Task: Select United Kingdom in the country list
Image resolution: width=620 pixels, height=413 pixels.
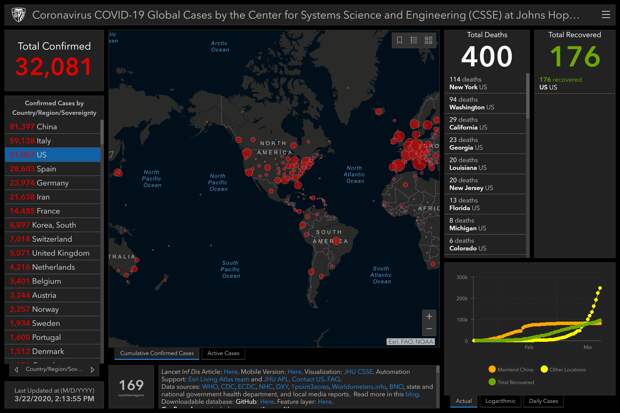Action: click(53, 253)
